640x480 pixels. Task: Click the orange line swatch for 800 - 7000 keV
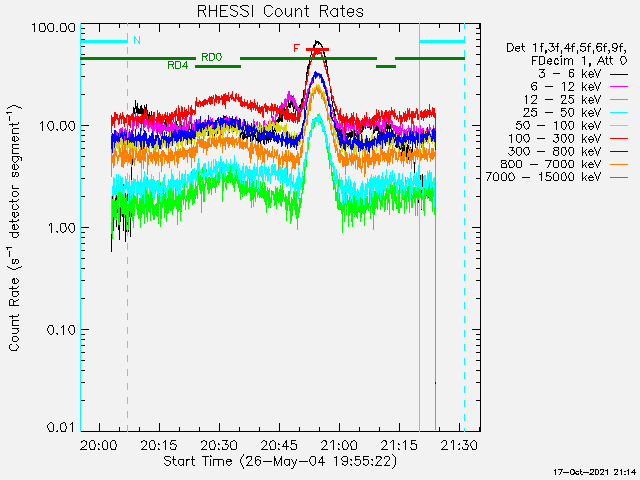619,164
